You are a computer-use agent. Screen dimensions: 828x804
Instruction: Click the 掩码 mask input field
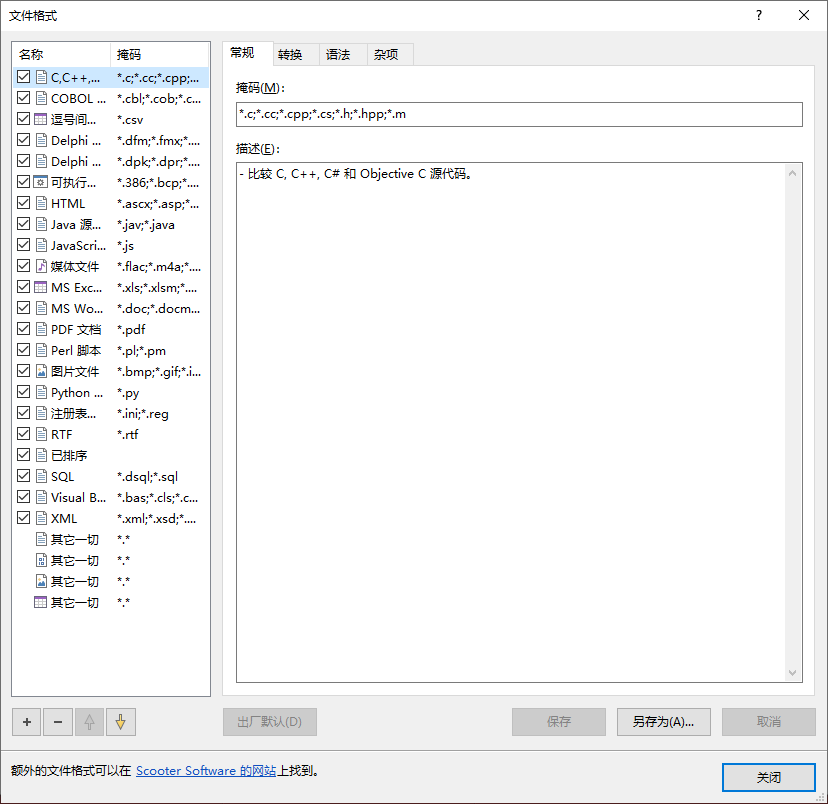point(519,115)
